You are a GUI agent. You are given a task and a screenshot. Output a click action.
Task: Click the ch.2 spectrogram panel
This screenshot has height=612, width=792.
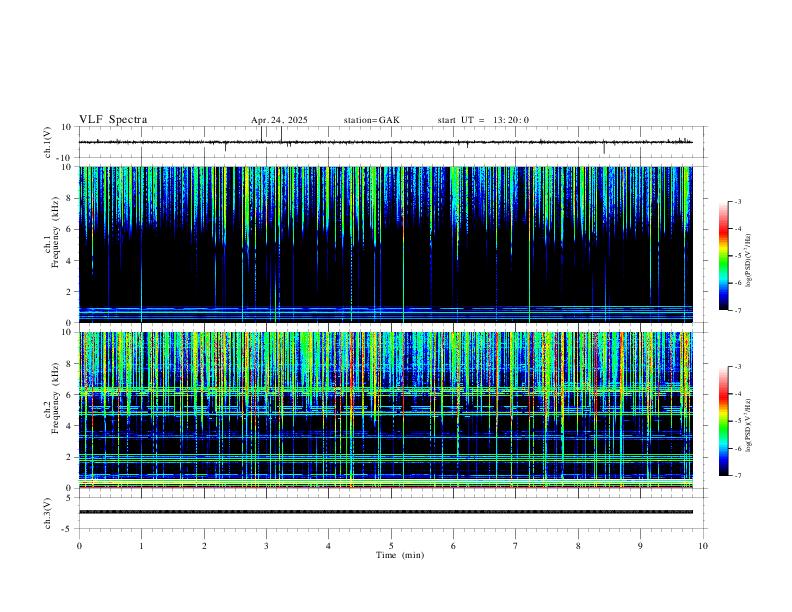385,410
